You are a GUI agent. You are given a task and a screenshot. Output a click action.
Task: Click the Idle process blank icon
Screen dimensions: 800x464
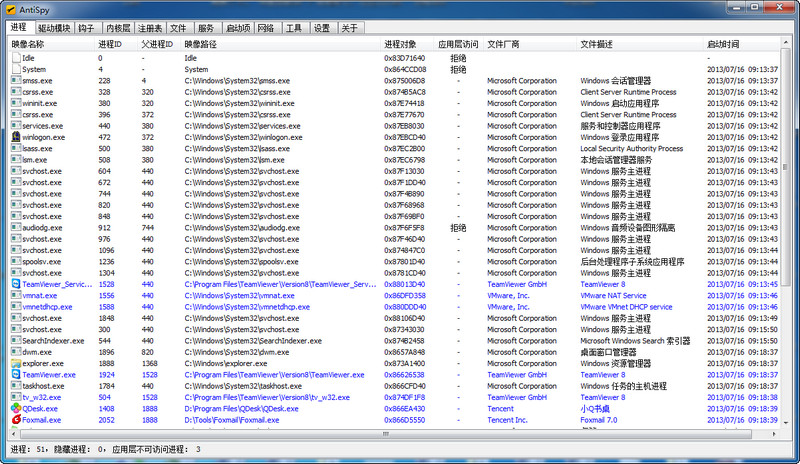click(x=16, y=58)
